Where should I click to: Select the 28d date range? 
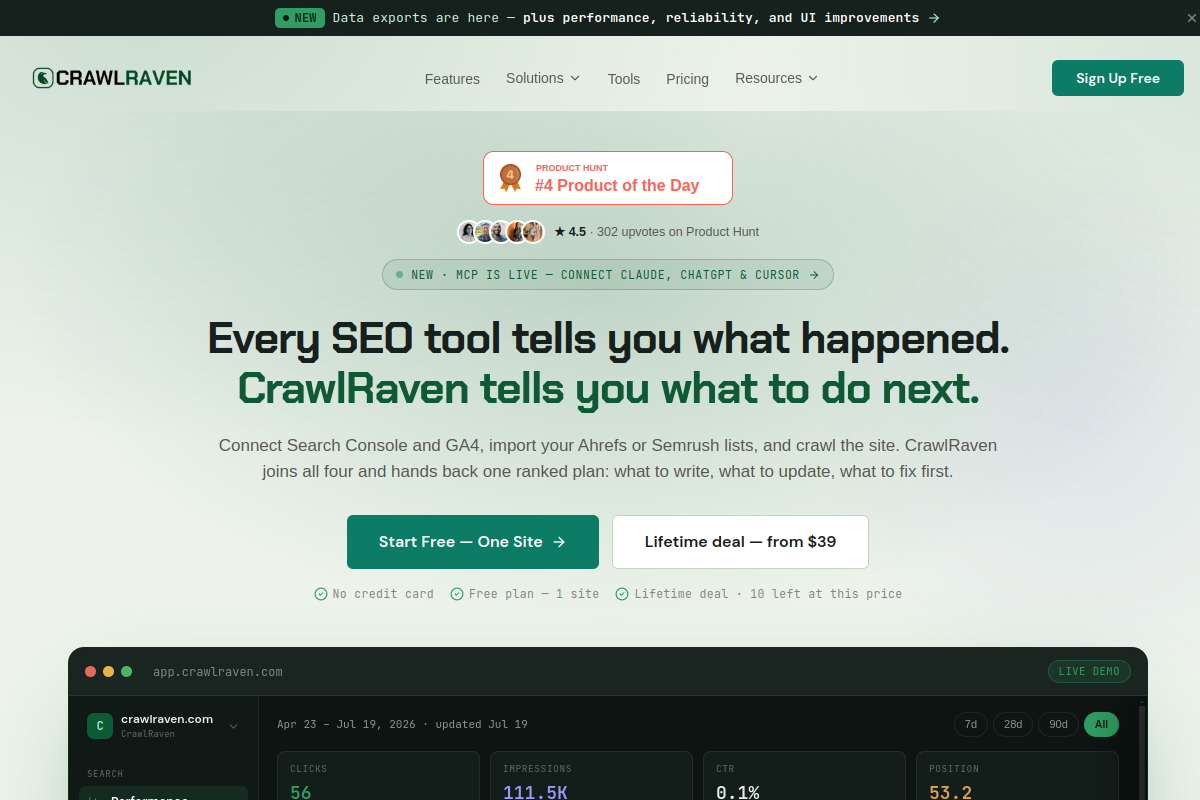1013,724
